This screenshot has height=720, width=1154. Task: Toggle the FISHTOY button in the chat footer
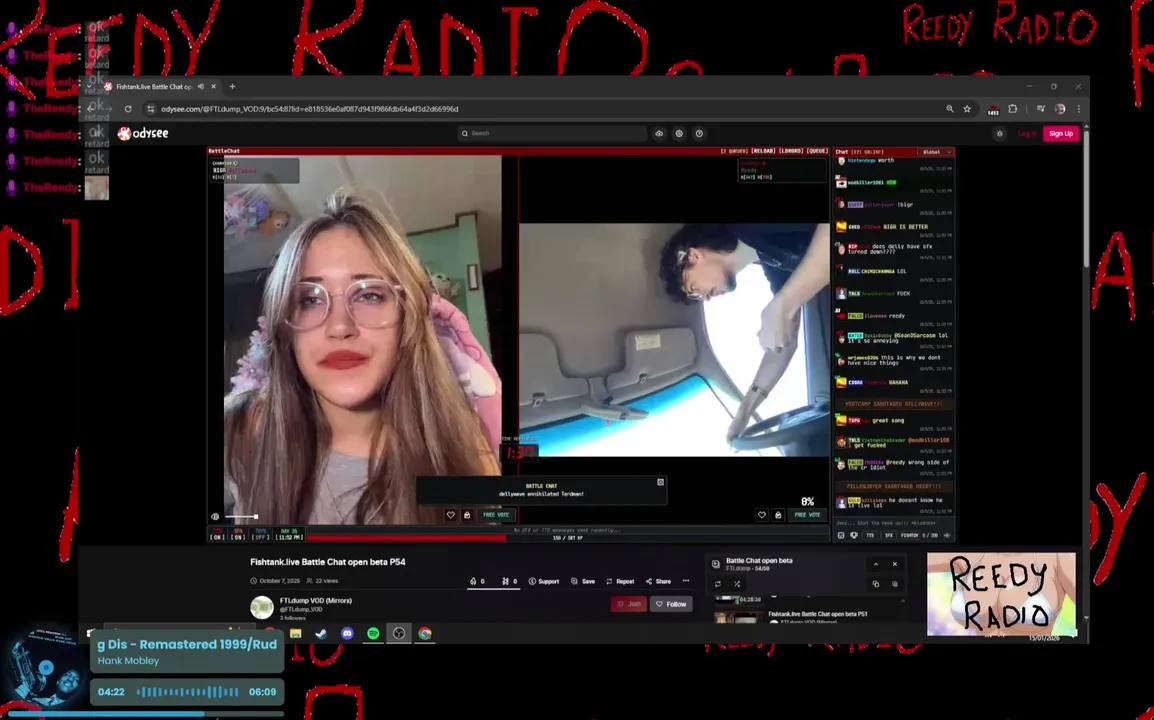[910, 536]
